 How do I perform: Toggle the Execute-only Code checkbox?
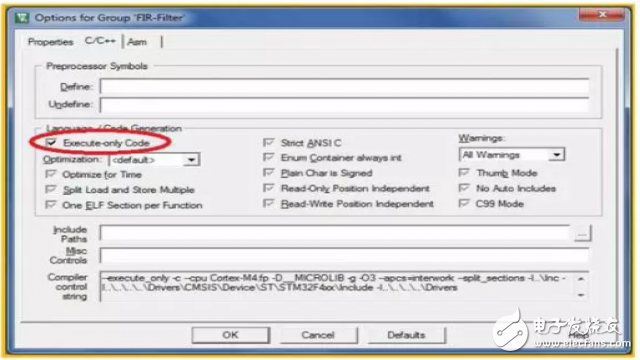coord(51,142)
